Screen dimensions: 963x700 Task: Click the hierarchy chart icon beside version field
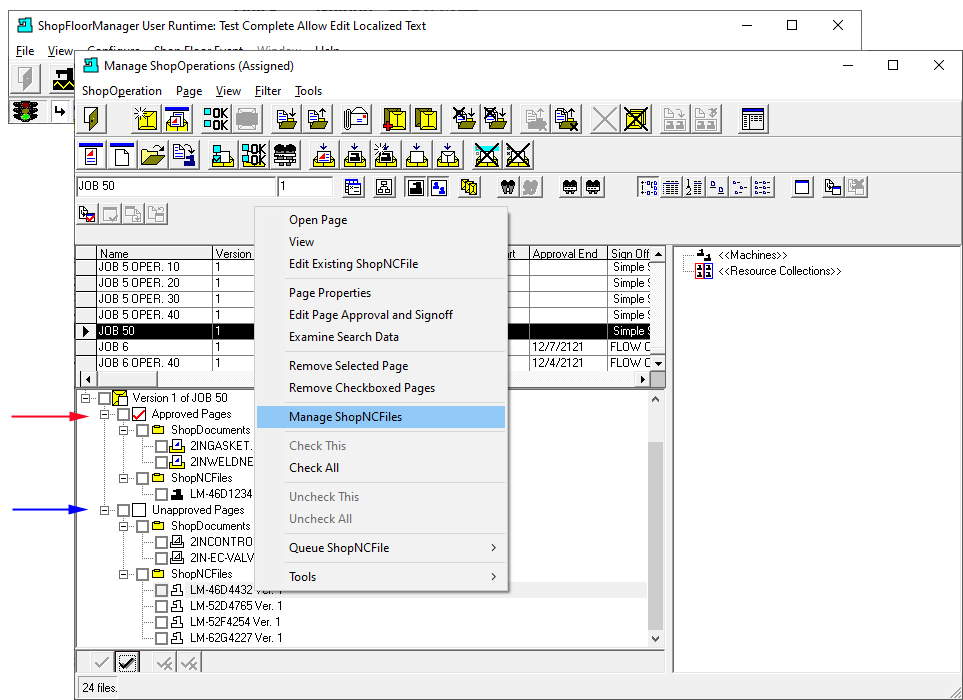(384, 187)
